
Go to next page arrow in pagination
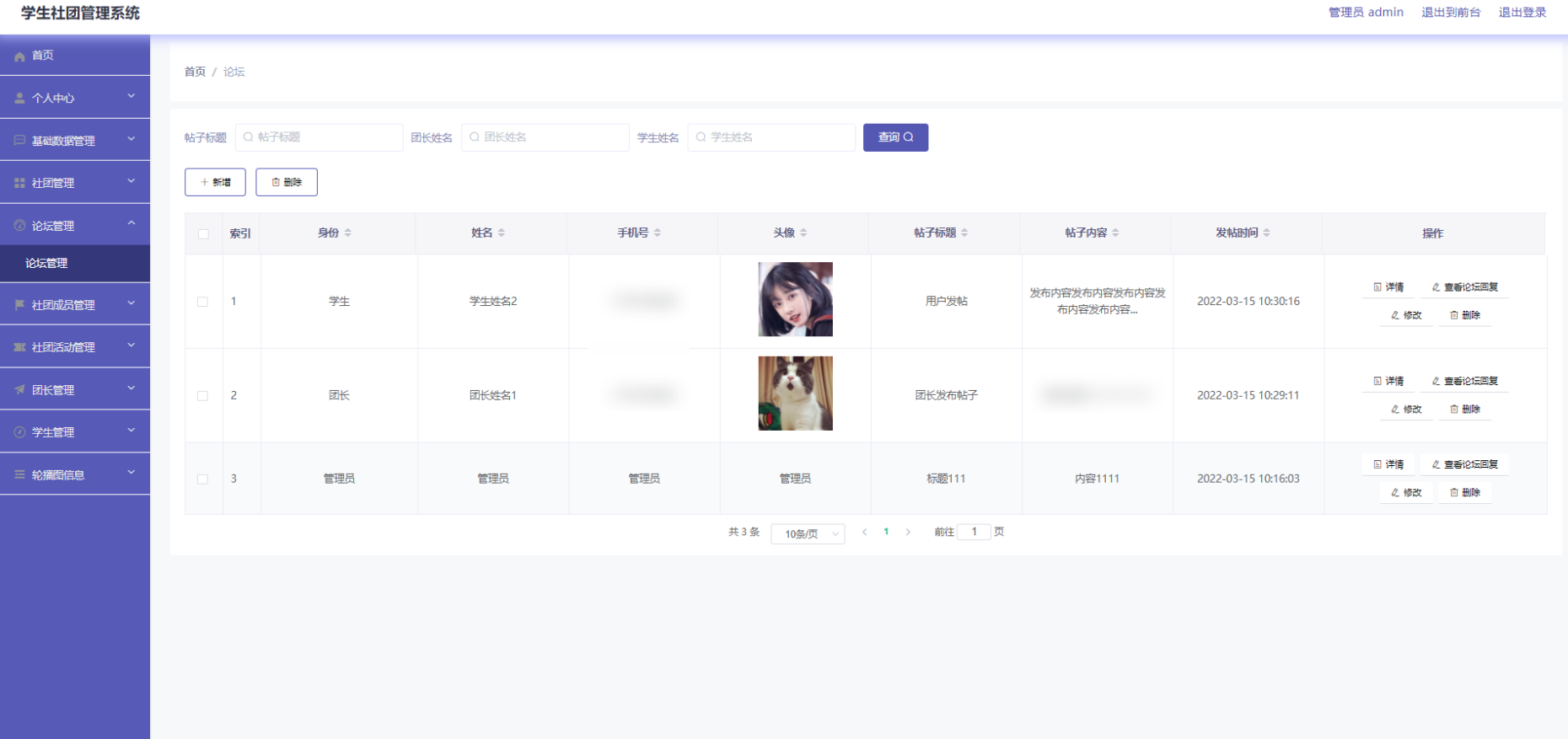(x=908, y=532)
